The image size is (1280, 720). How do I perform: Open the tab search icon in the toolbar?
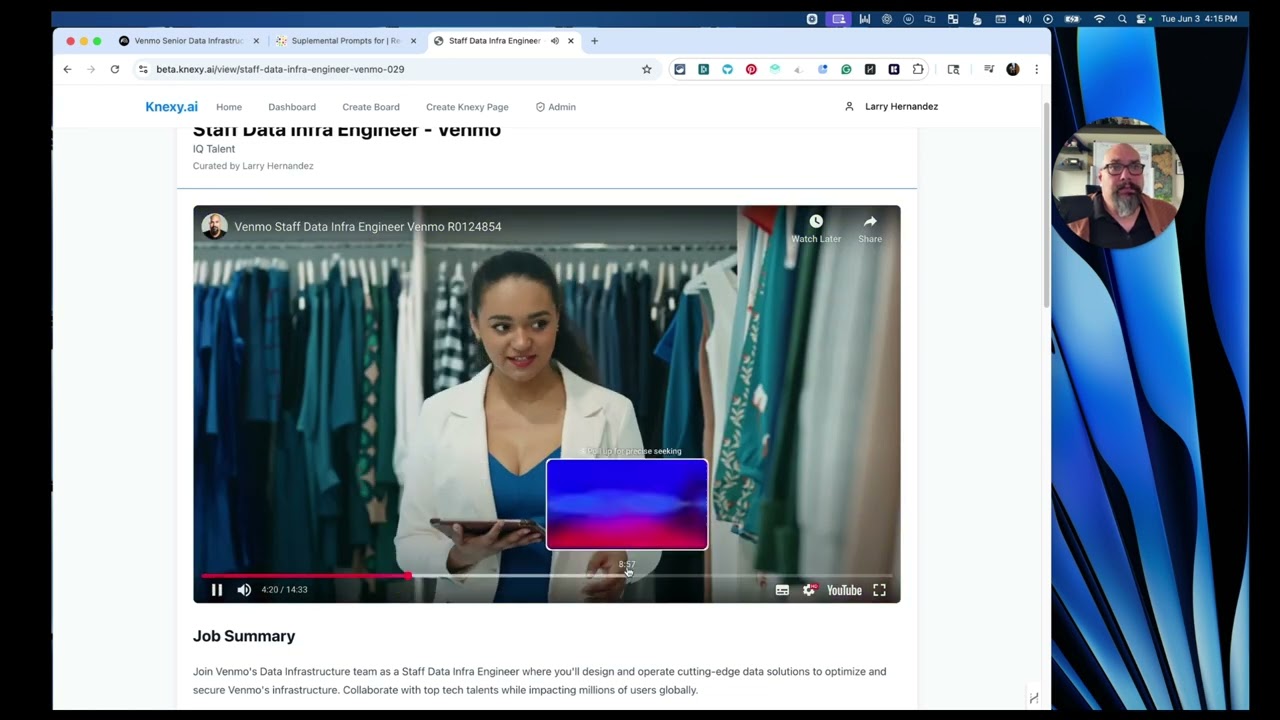[x=953, y=69]
